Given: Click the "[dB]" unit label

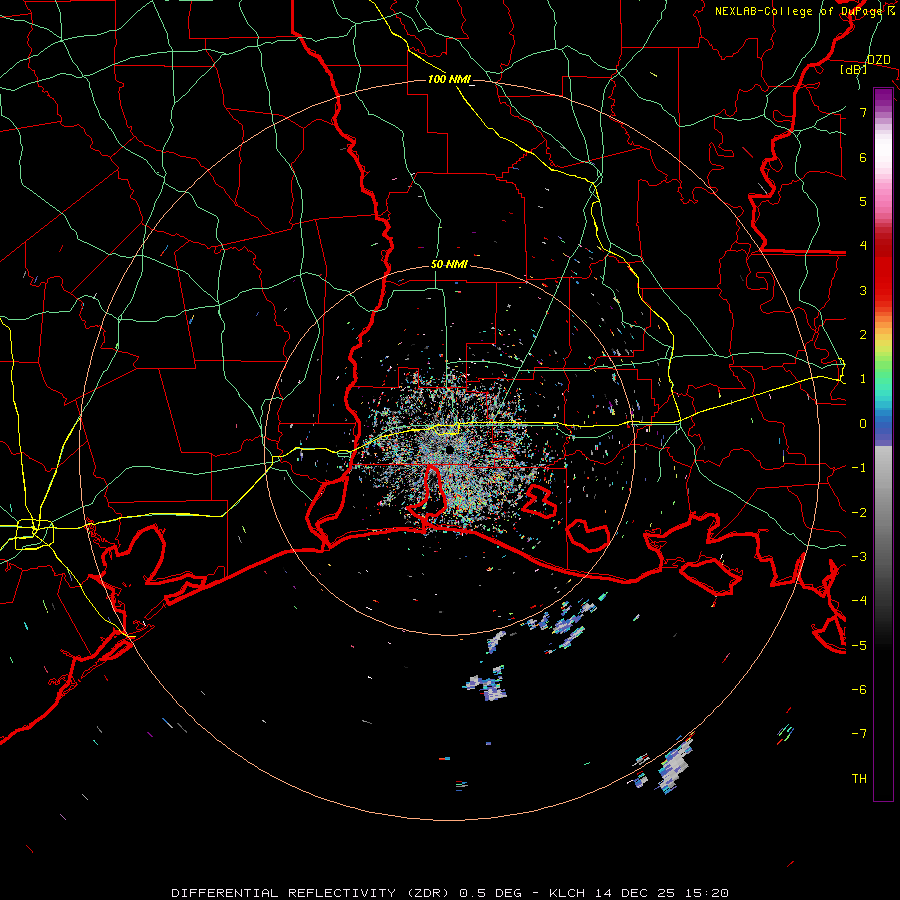Looking at the screenshot, I should coord(854,70).
